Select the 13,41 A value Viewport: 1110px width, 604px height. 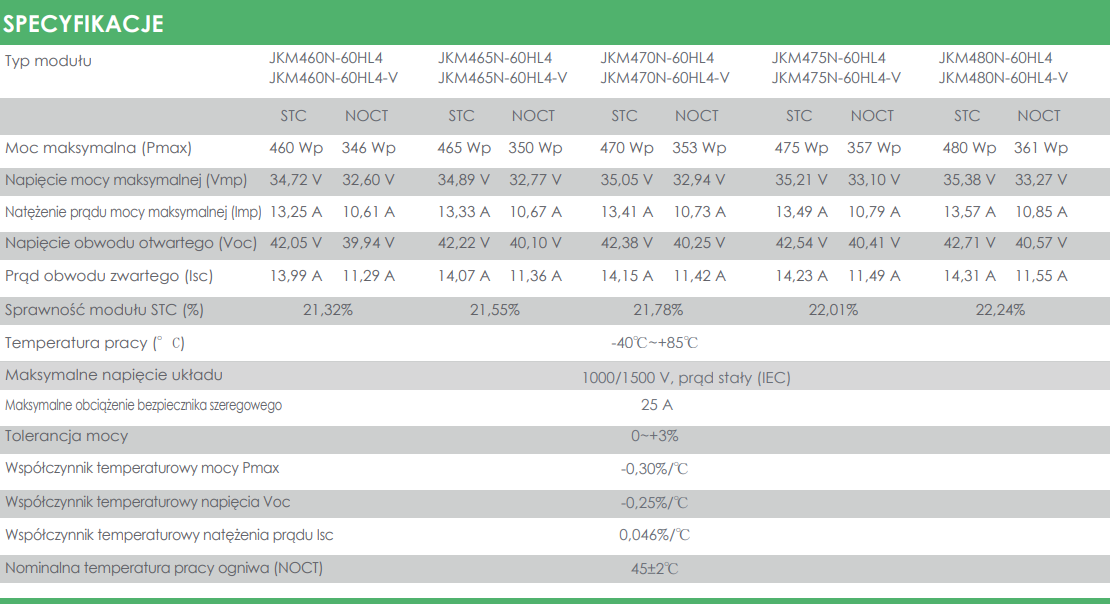point(626,212)
